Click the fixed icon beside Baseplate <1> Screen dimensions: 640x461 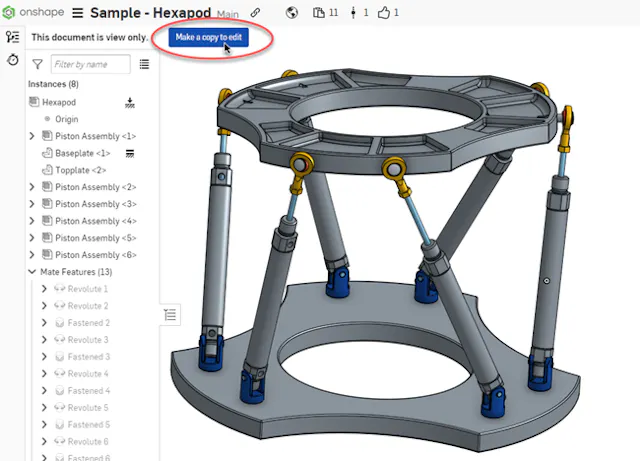[x=130, y=154]
